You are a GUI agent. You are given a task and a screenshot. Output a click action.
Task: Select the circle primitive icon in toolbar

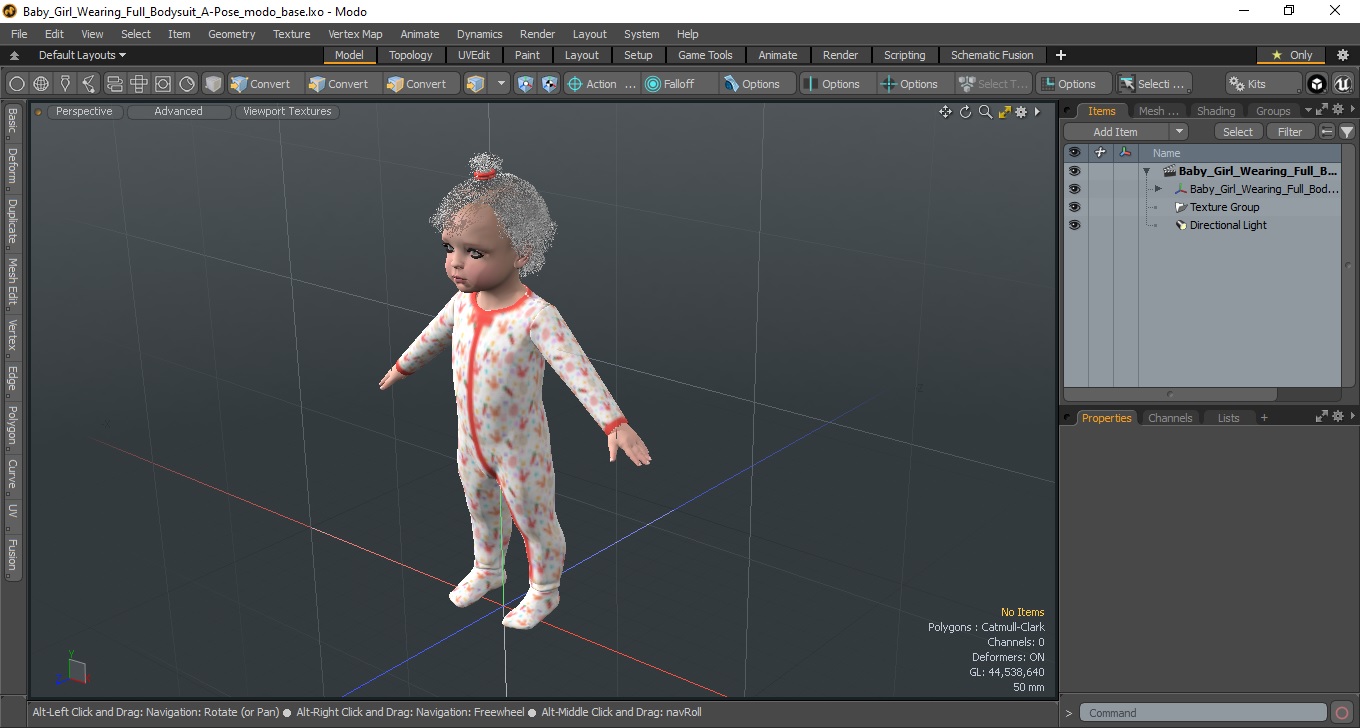click(17, 84)
